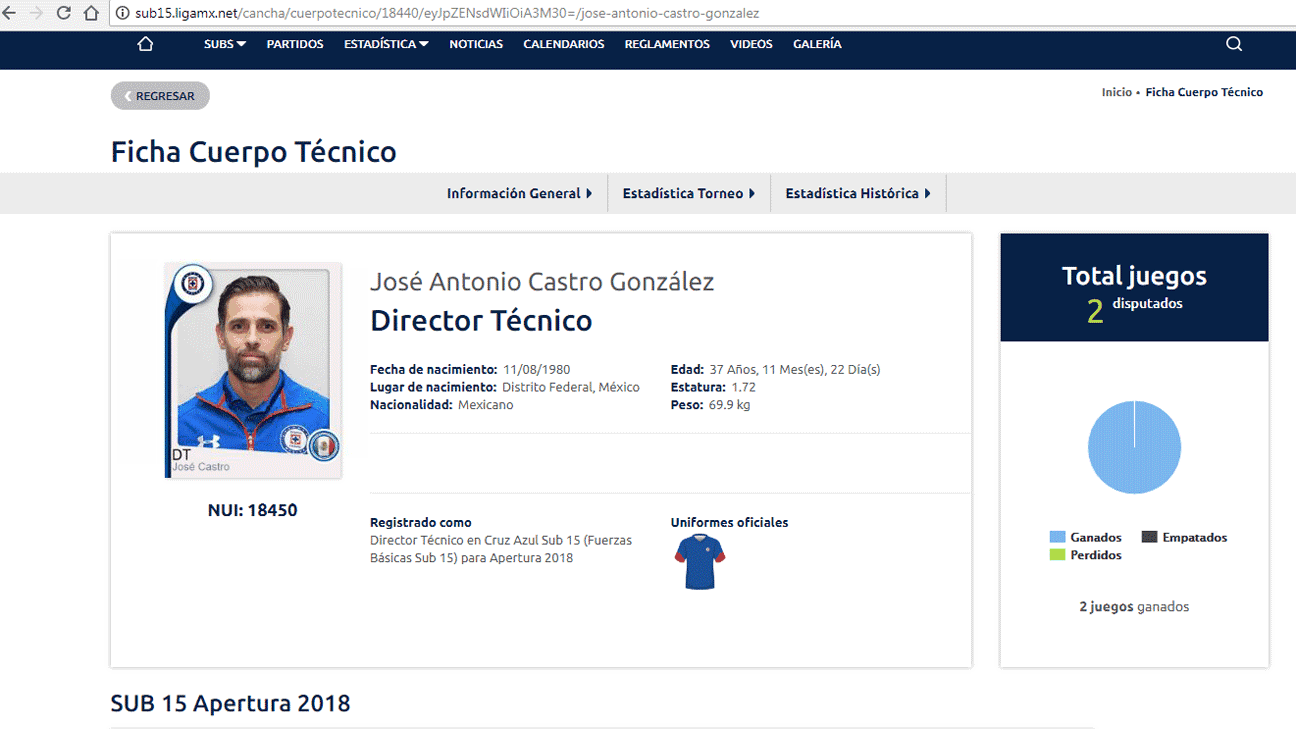
Task: Open the NOTICIAS menu item
Action: click(x=476, y=44)
